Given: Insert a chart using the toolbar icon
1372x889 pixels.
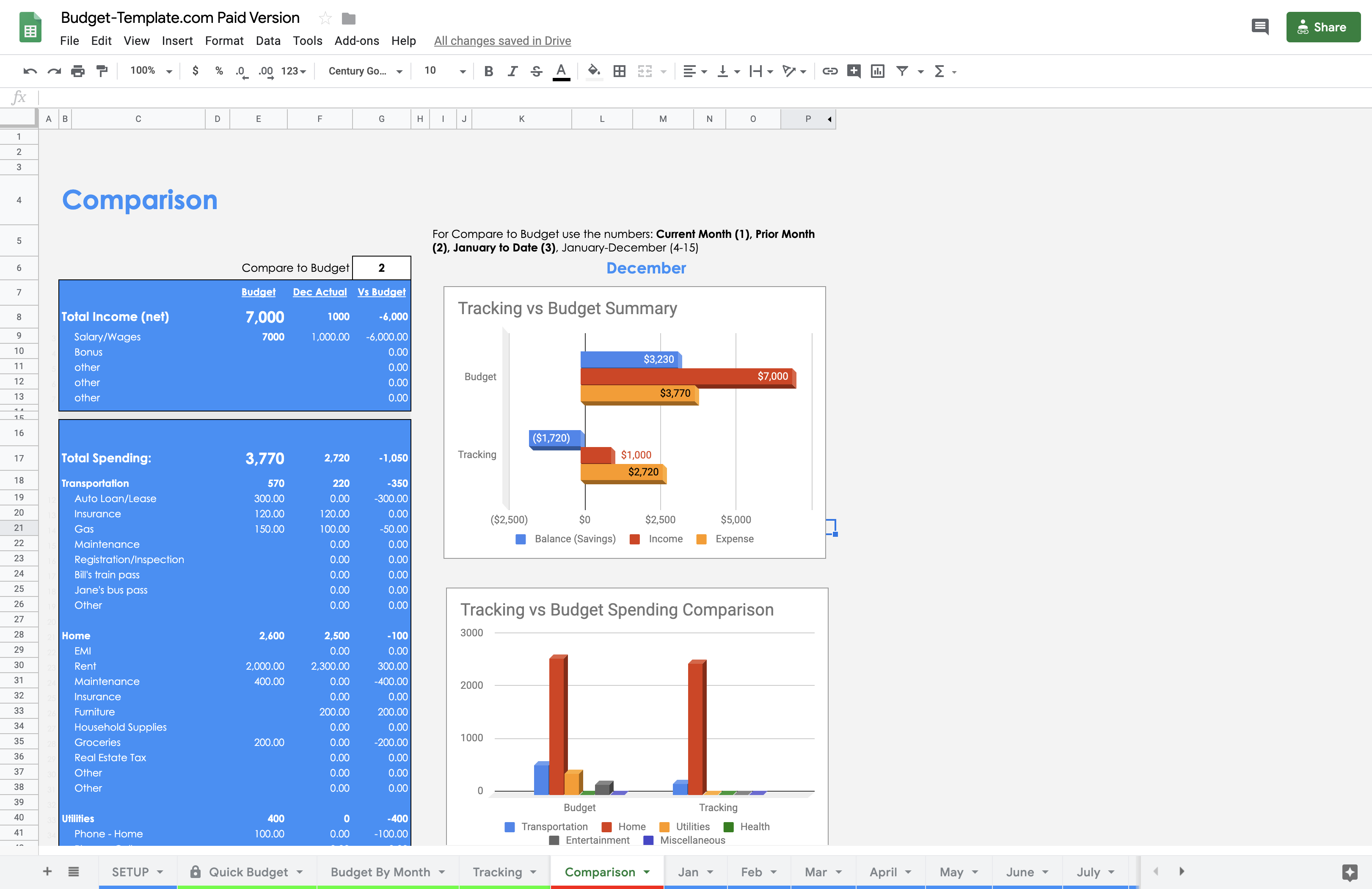Looking at the screenshot, I should 877,71.
